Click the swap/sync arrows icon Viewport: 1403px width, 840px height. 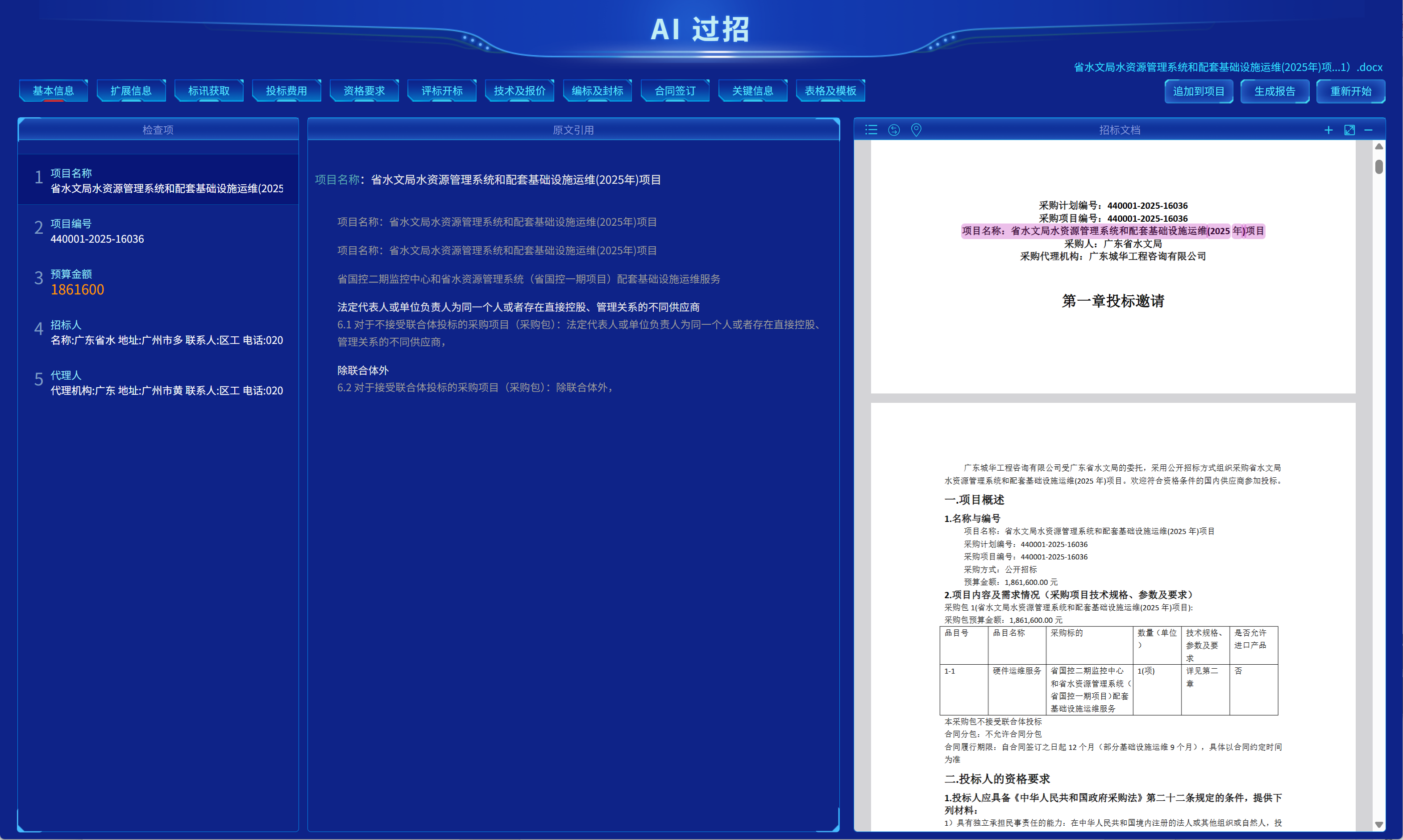coord(893,130)
